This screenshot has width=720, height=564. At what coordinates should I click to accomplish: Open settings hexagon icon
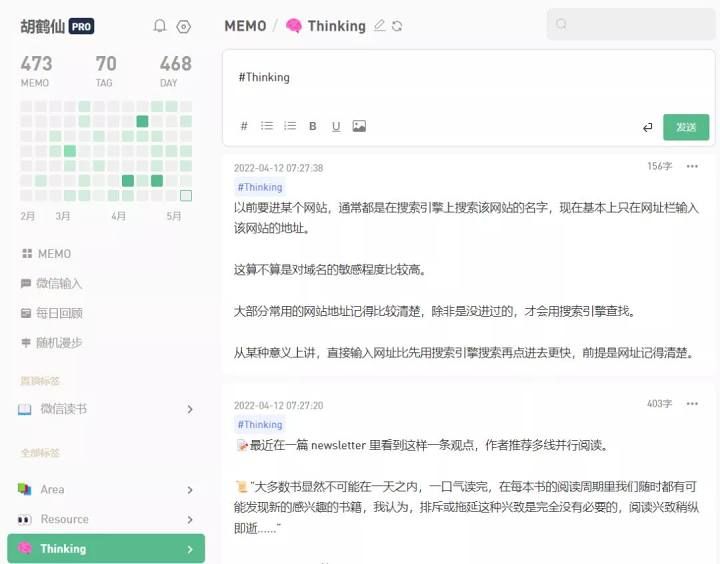(x=184, y=27)
